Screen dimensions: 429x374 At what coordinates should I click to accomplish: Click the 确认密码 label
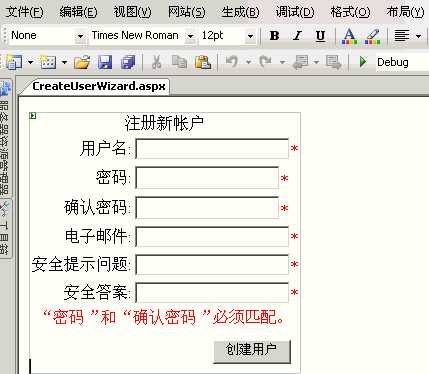[96, 208]
